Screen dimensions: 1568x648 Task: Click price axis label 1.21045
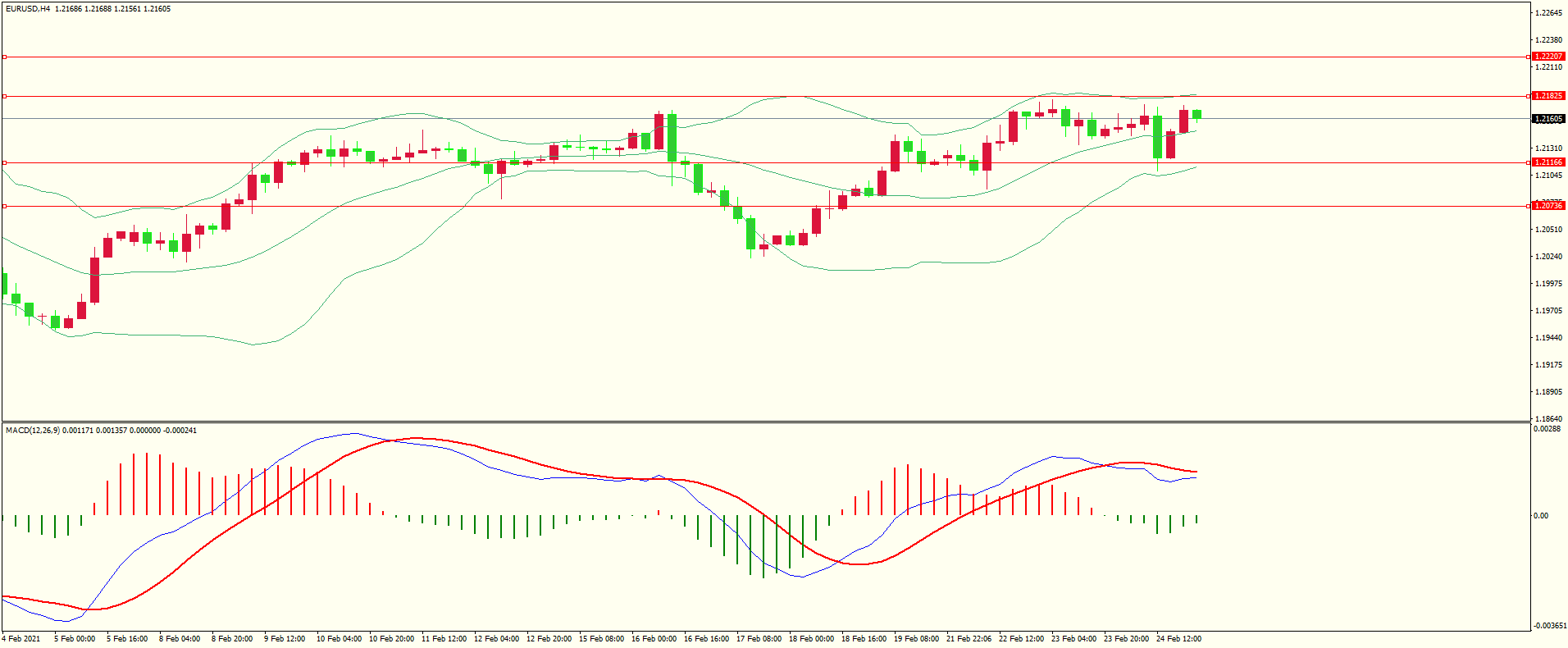[x=1548, y=176]
